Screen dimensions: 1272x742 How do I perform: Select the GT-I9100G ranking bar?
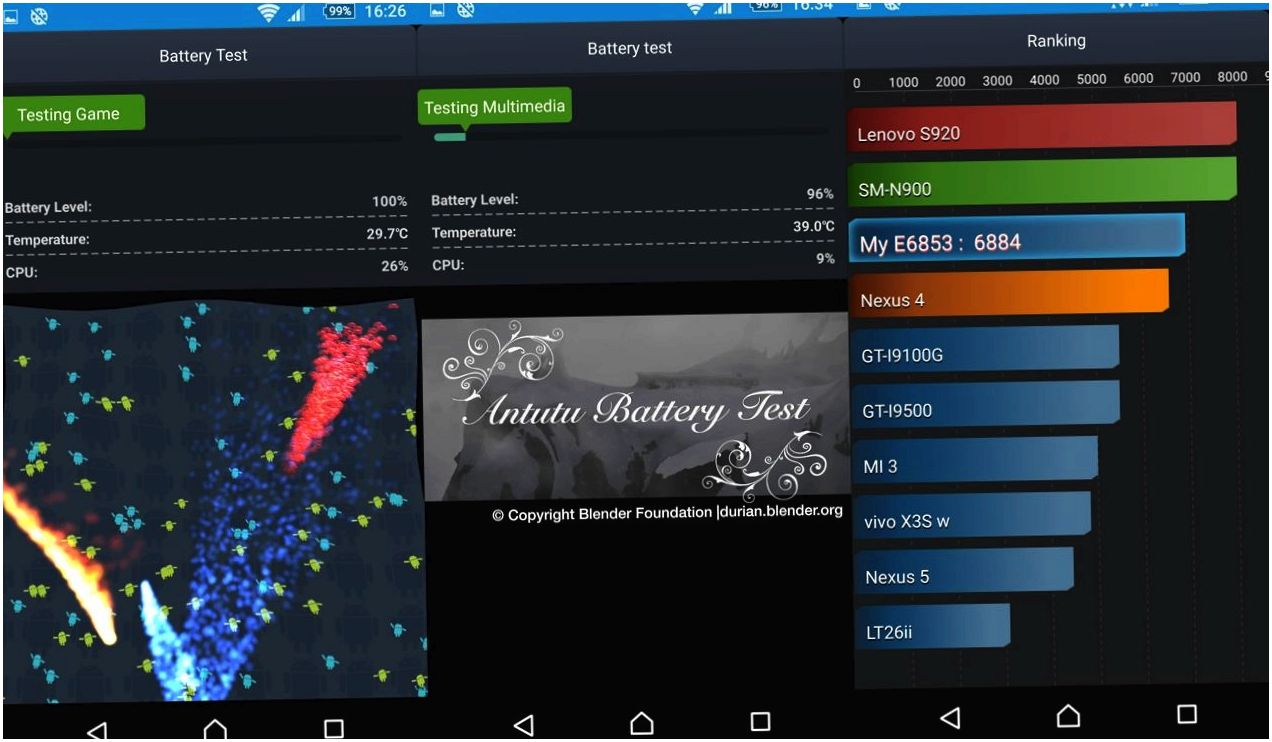click(x=983, y=349)
